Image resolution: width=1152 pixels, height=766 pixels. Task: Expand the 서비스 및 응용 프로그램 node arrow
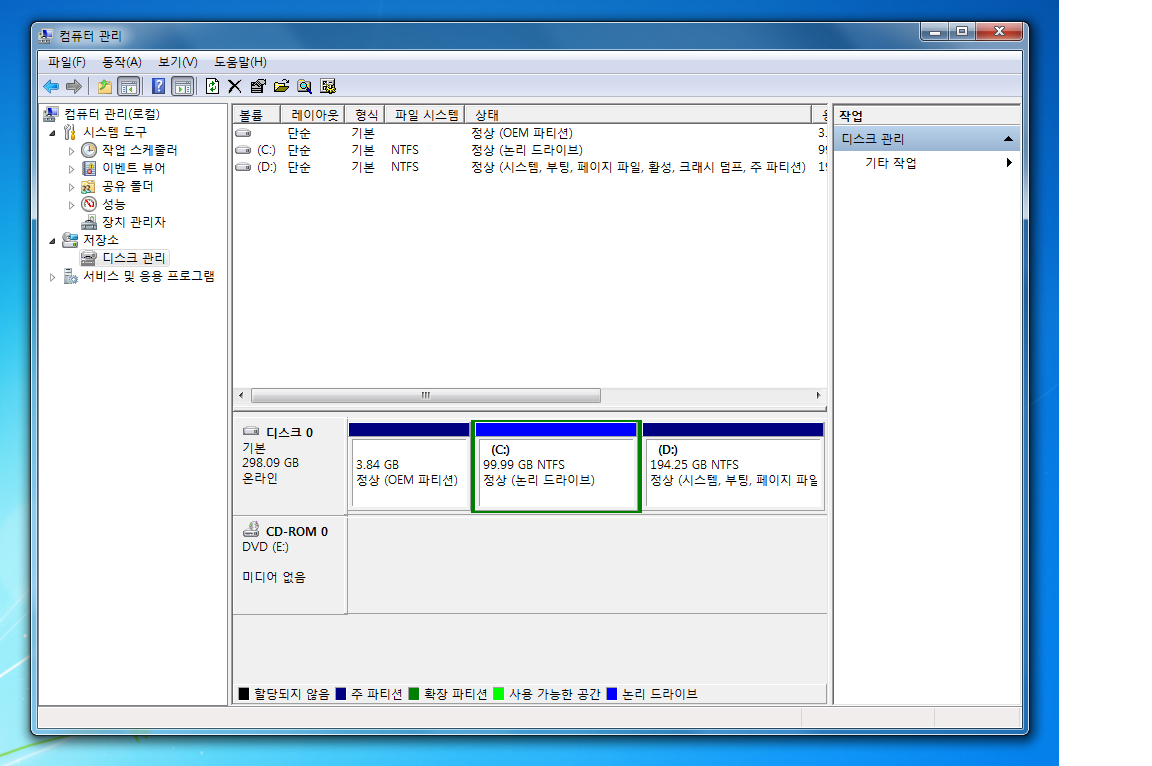(x=52, y=277)
